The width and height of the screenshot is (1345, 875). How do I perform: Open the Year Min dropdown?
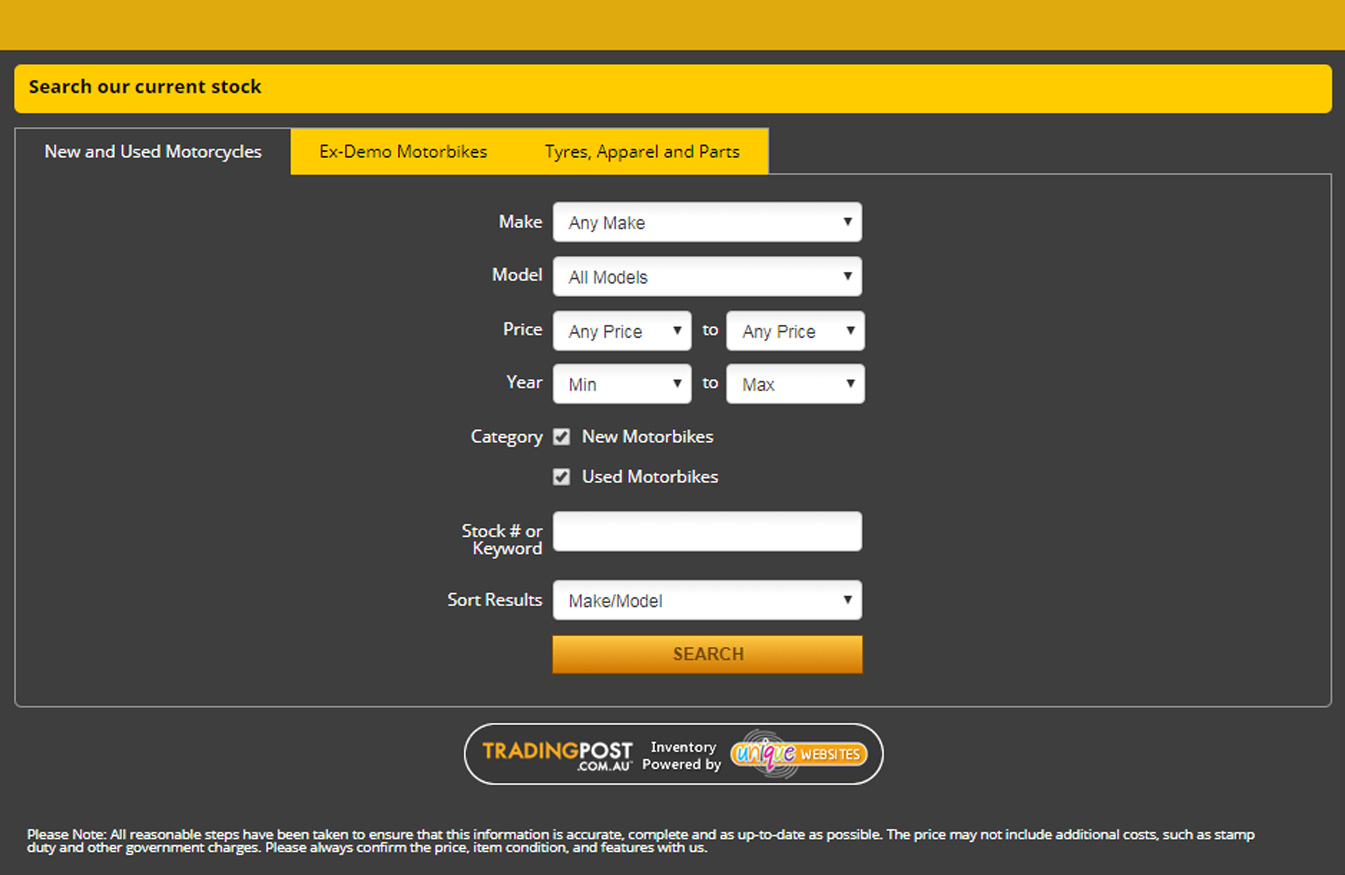pyautogui.click(x=622, y=384)
